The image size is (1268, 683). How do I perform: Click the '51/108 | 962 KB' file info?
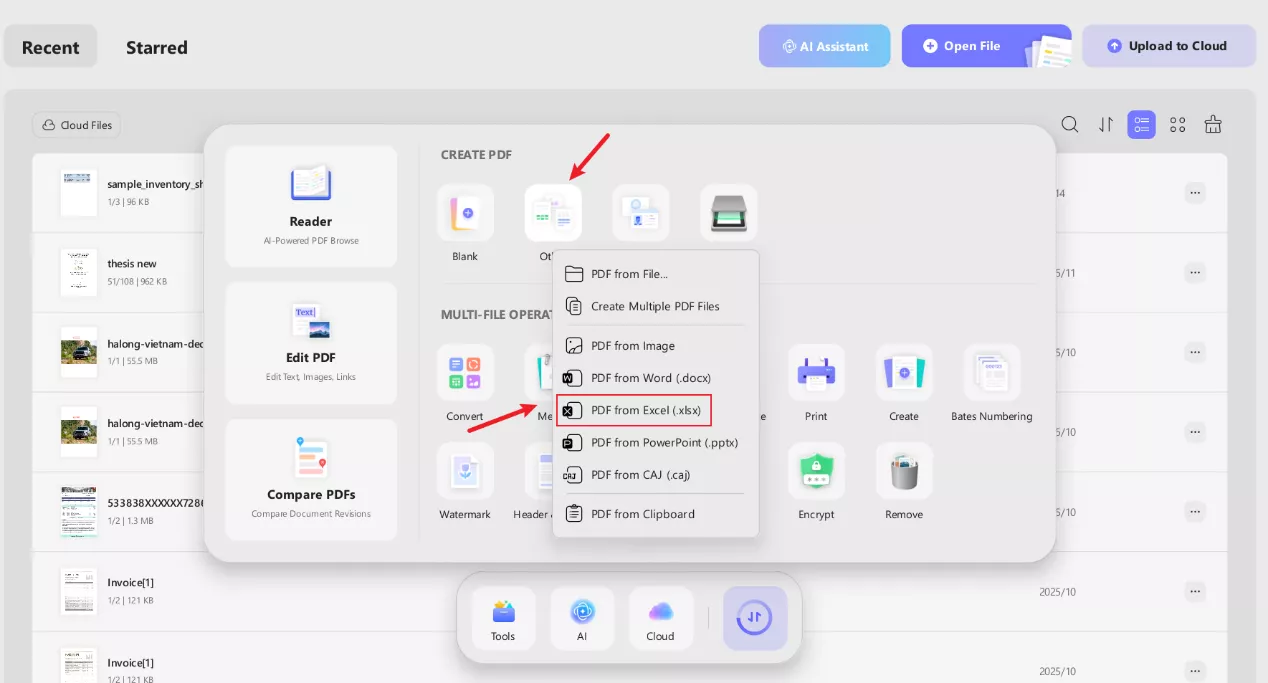[x=137, y=282]
